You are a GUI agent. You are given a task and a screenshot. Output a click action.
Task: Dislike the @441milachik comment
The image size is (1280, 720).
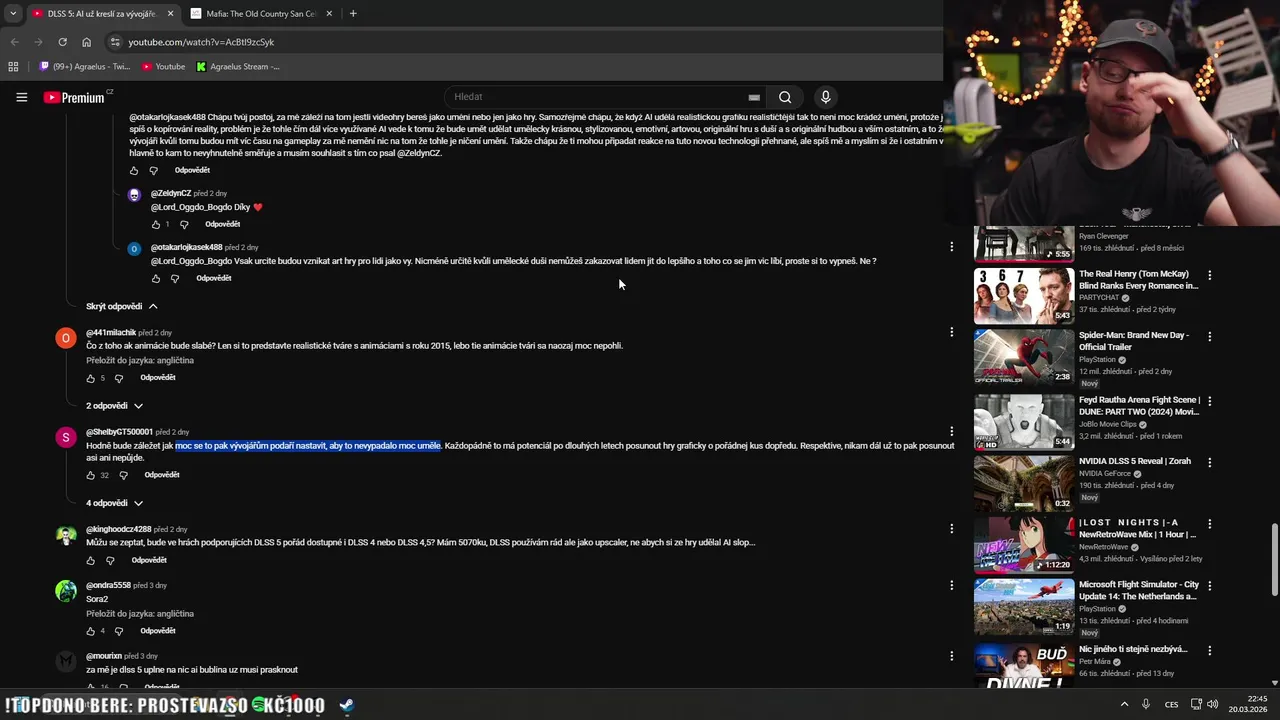(119, 378)
